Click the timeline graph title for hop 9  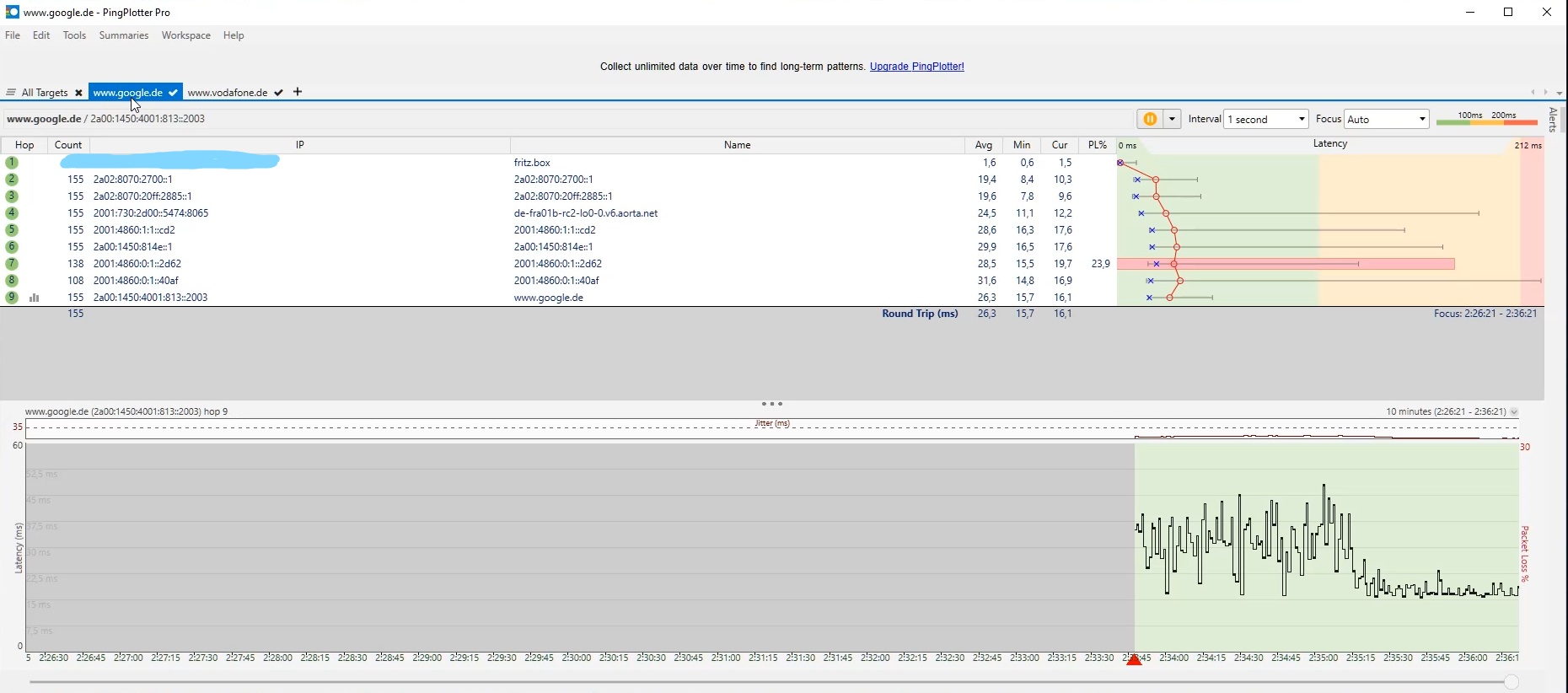click(126, 412)
